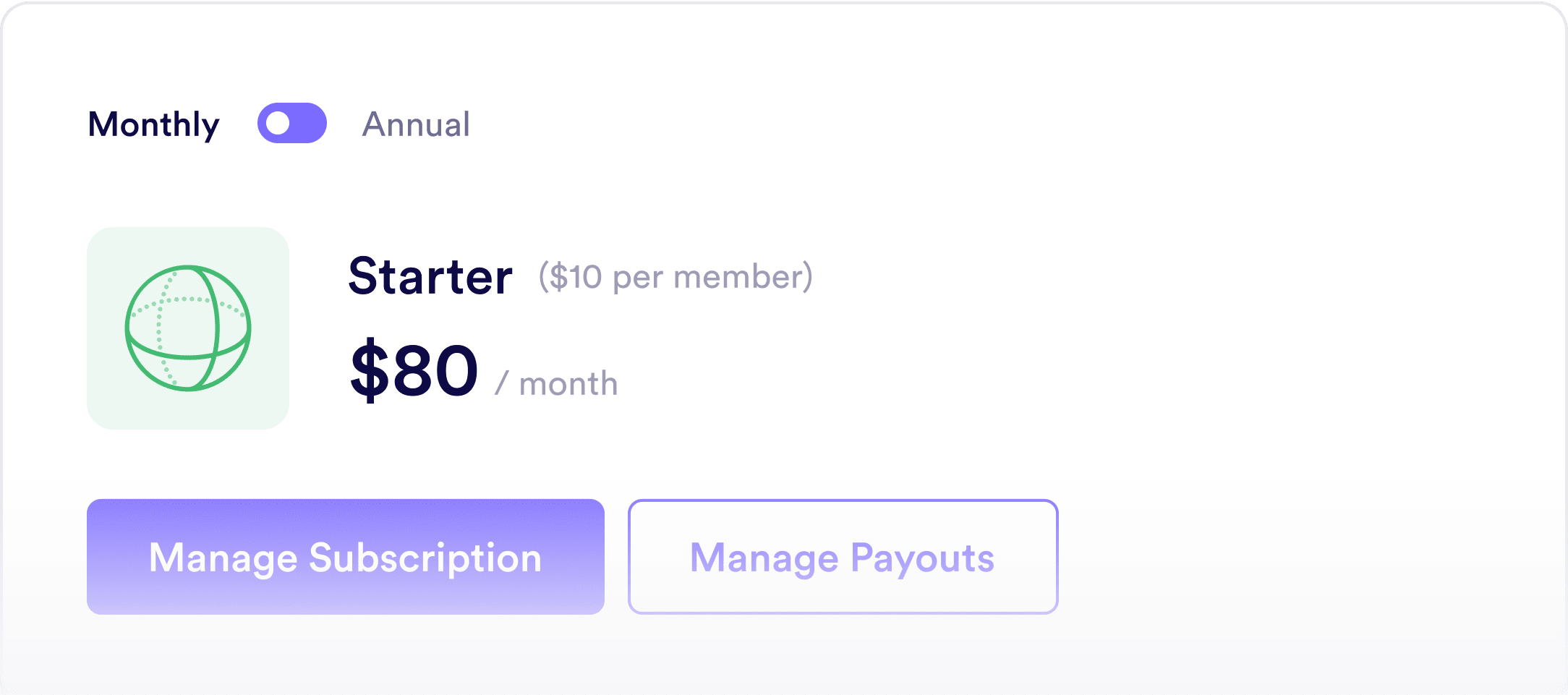
Task: Open Manage Subscription
Action: 345,557
